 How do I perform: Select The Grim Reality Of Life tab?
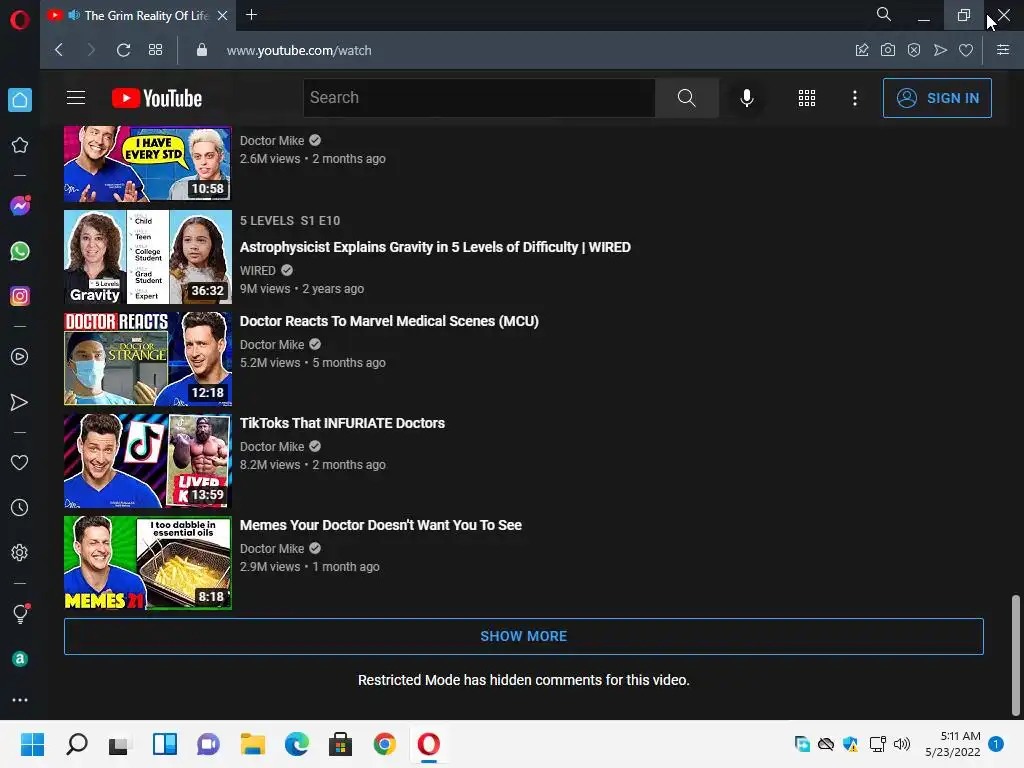point(138,15)
